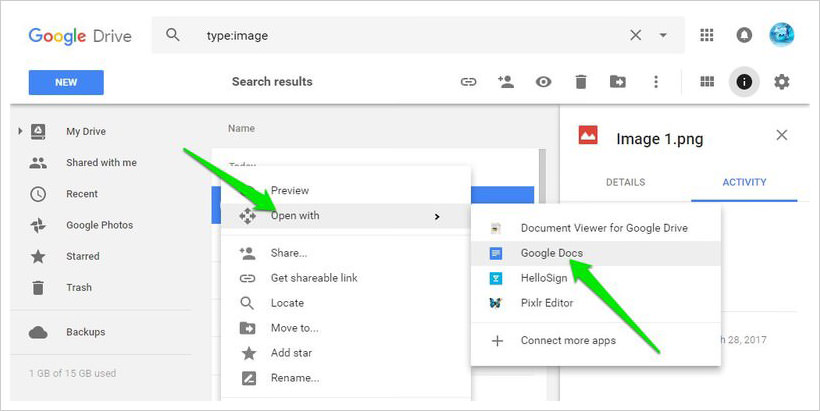Viewport: 820px width, 411px height.
Task: Click the move-to folder toolbar icon
Action: coord(618,82)
